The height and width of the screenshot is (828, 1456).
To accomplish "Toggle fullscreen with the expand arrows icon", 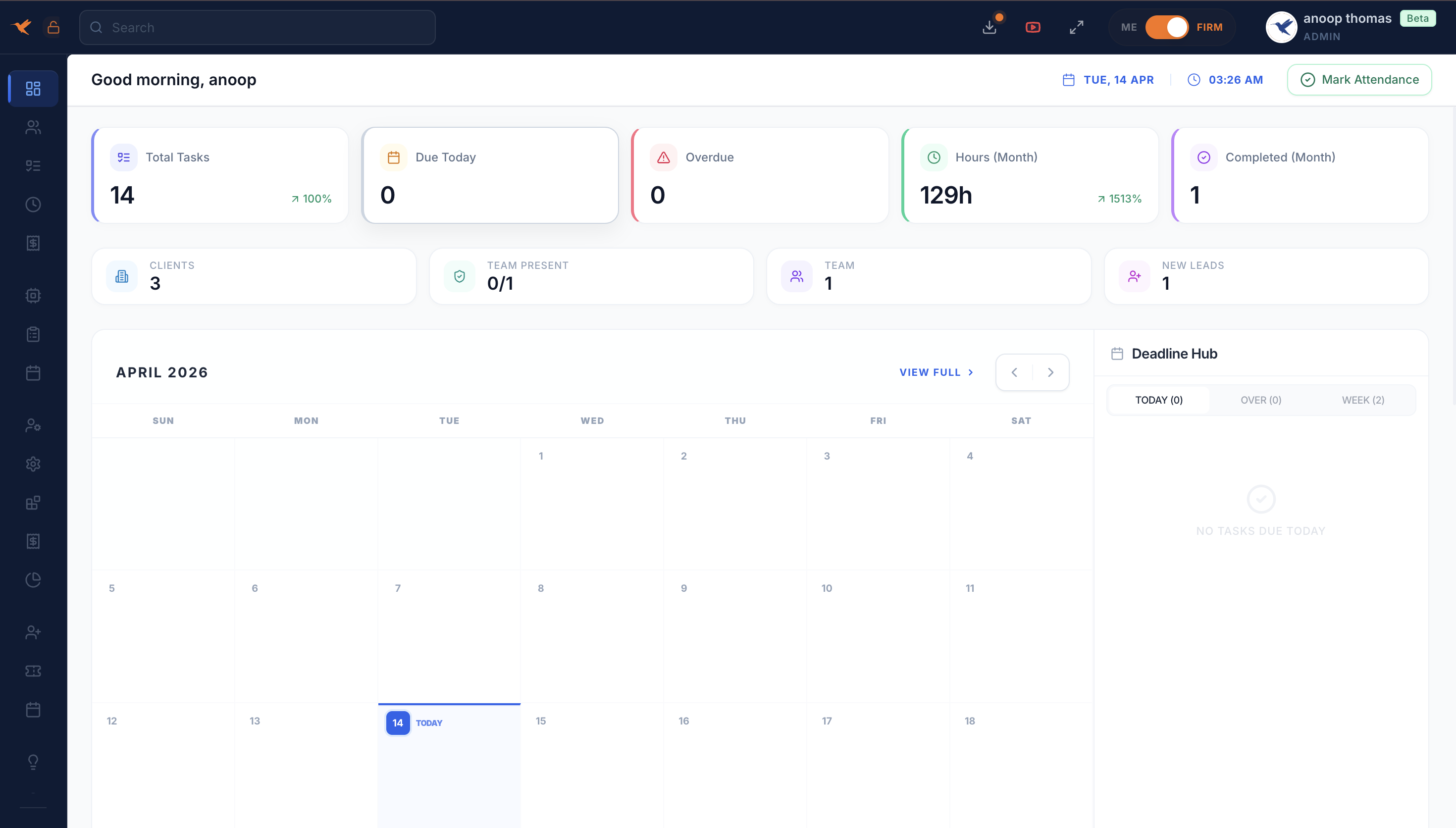I will 1076,27.
